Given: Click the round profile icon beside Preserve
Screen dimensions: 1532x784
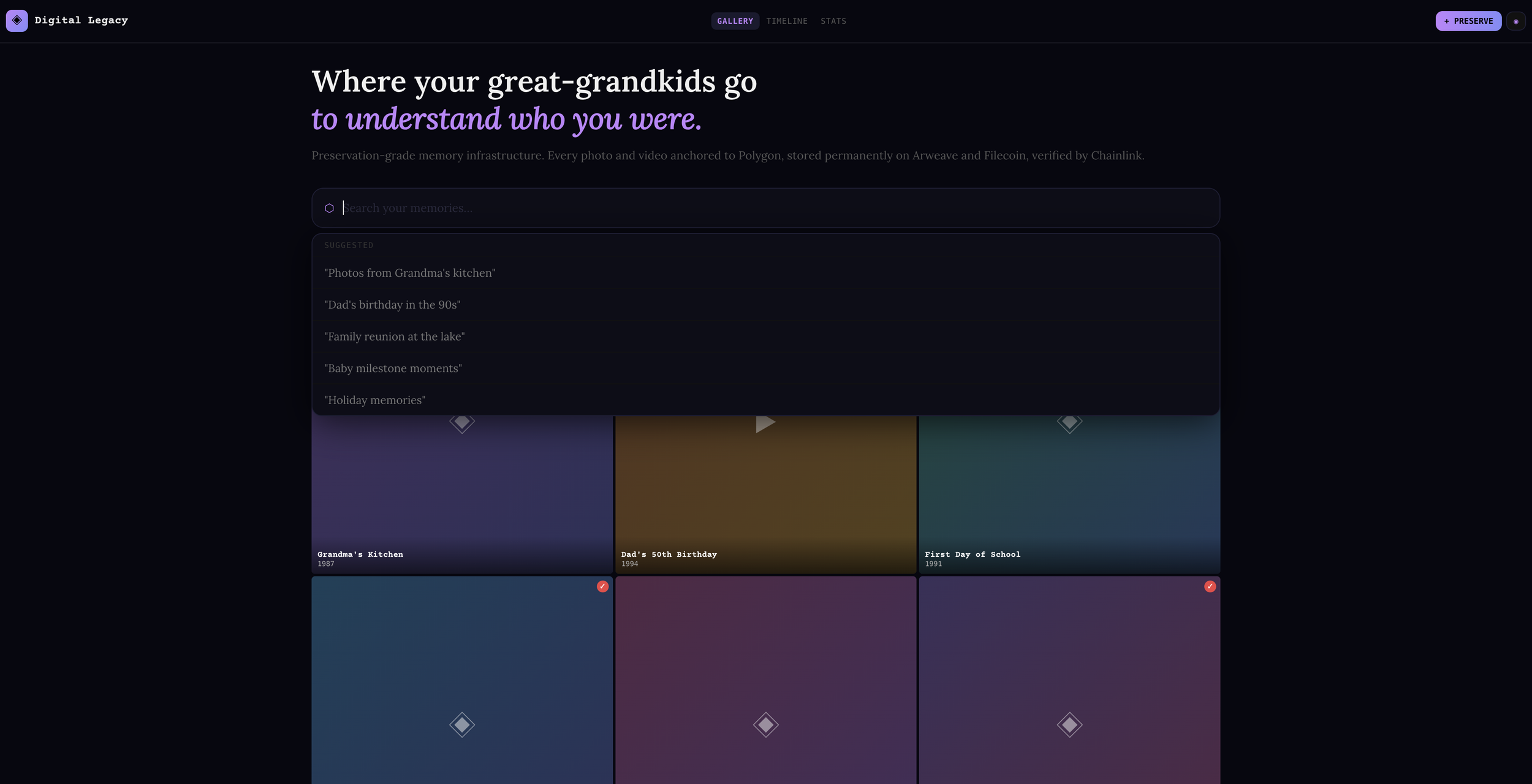Looking at the screenshot, I should 1515,21.
